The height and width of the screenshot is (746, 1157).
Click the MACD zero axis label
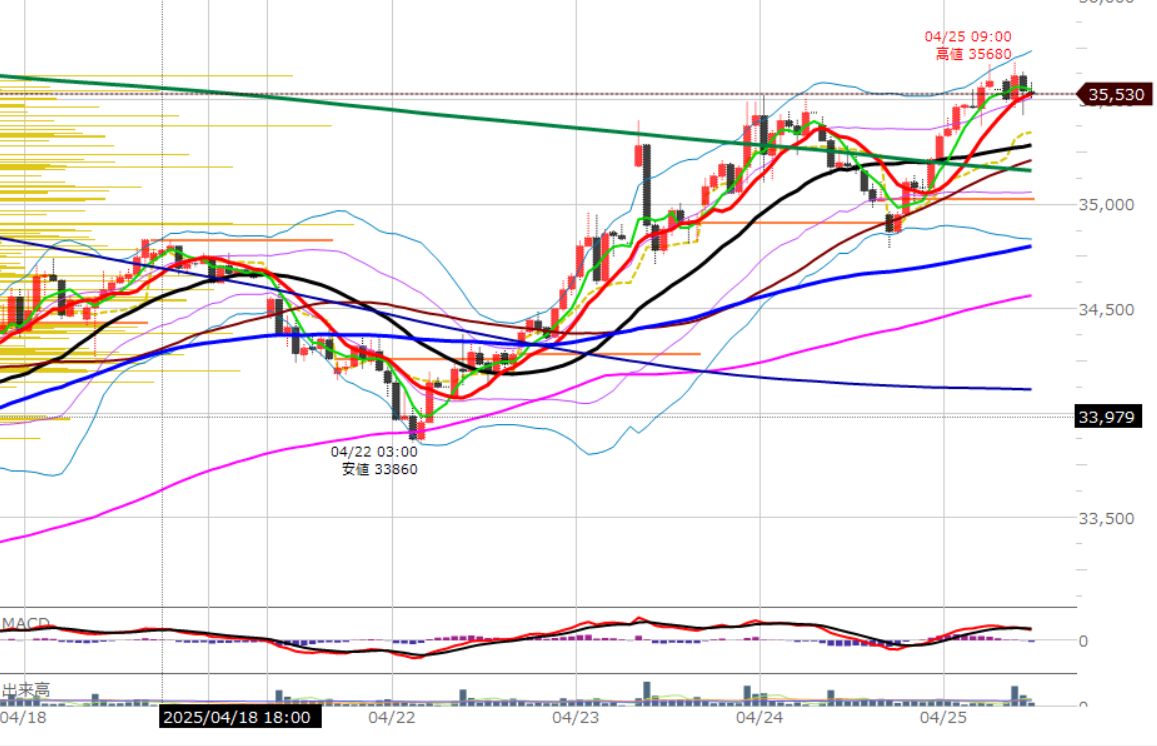(x=1083, y=641)
